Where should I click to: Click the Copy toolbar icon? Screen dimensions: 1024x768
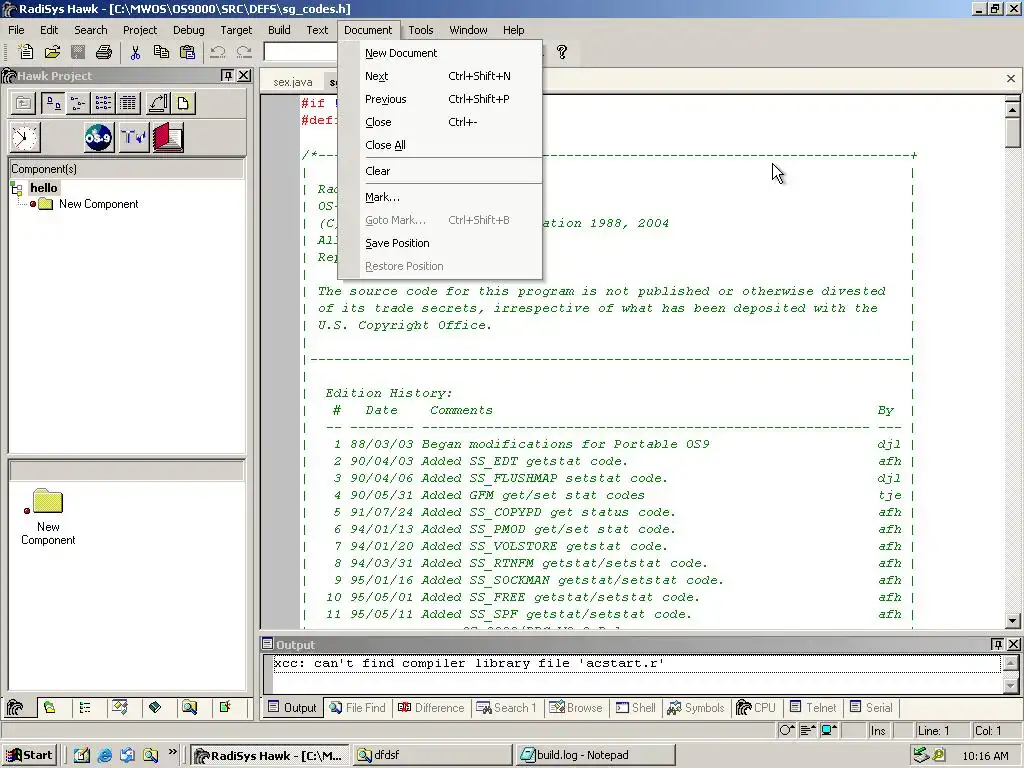161,52
